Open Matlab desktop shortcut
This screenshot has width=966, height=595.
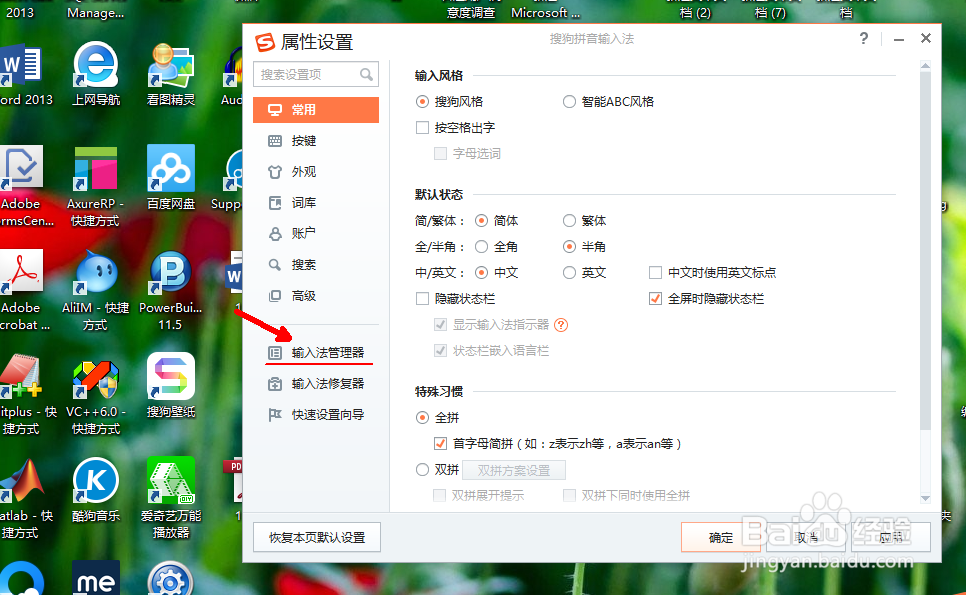23,499
